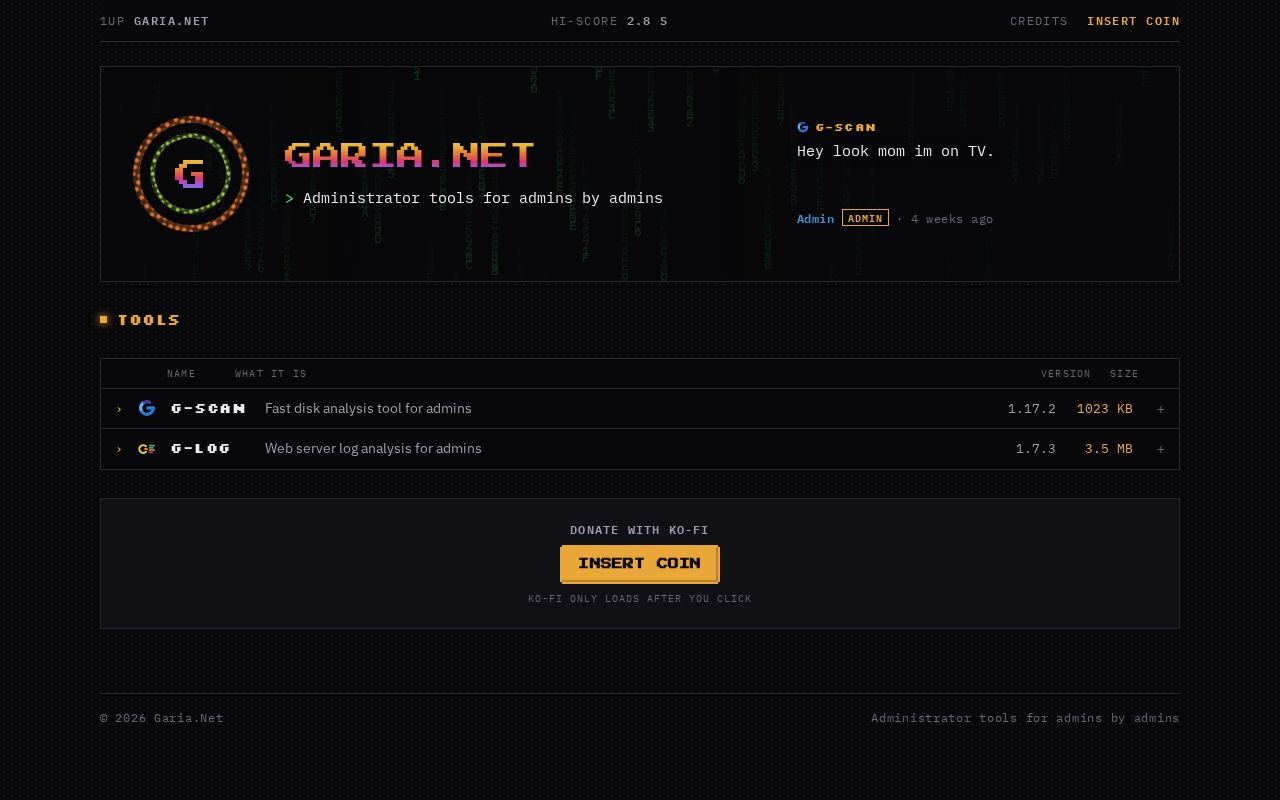This screenshot has height=800, width=1280.
Task: Click the G-Scan title in the banner post
Action: [846, 127]
